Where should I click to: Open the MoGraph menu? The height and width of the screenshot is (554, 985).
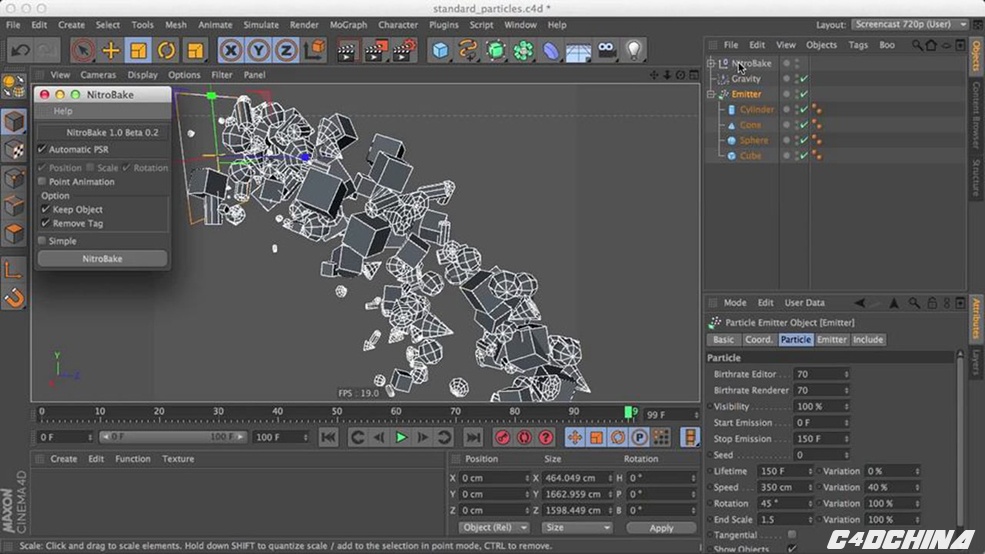pyautogui.click(x=348, y=24)
